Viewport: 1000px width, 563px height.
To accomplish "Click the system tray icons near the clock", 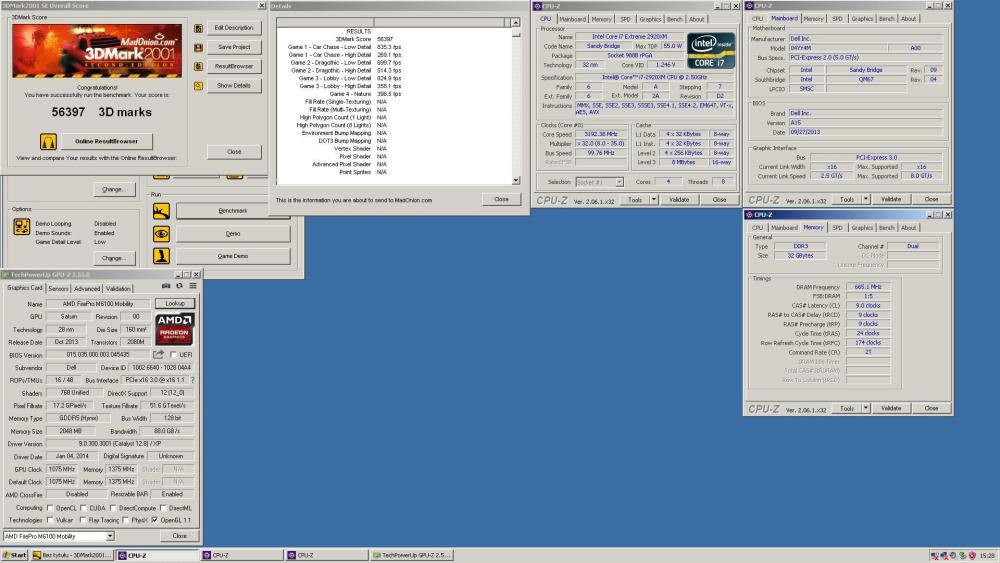I will [x=953, y=556].
